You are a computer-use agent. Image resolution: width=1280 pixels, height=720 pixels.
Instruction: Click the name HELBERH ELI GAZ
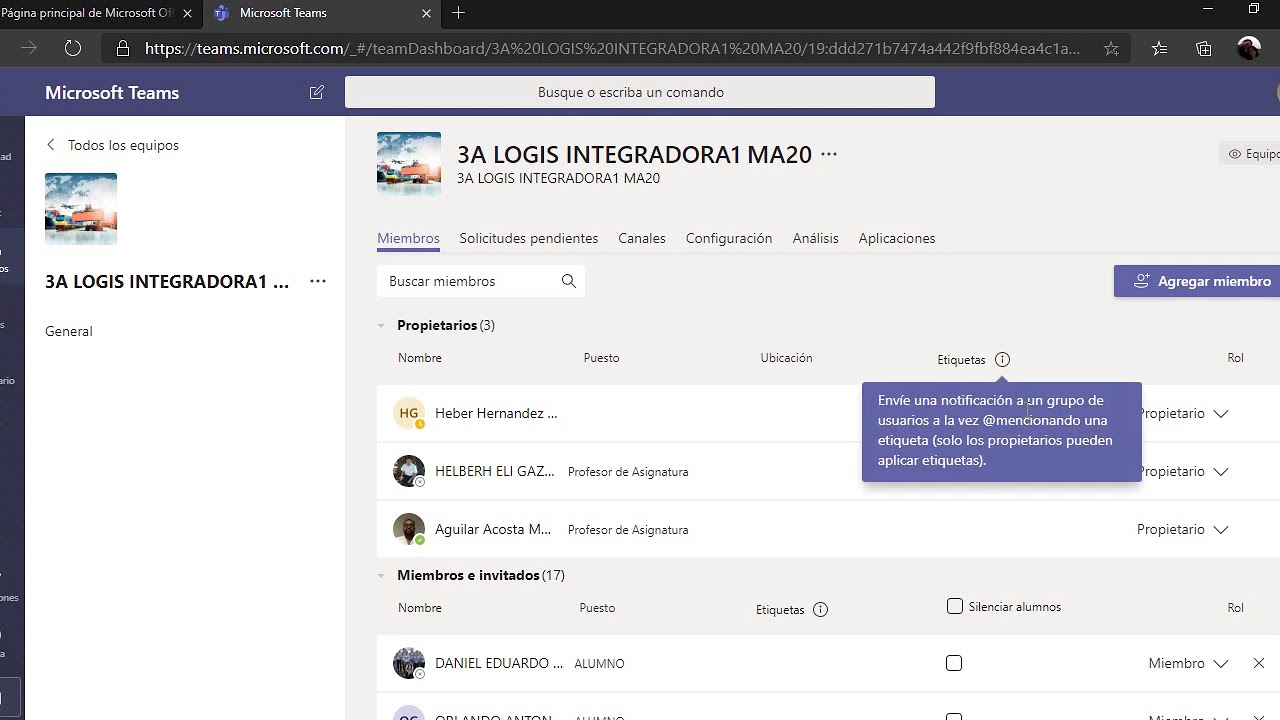coord(495,471)
